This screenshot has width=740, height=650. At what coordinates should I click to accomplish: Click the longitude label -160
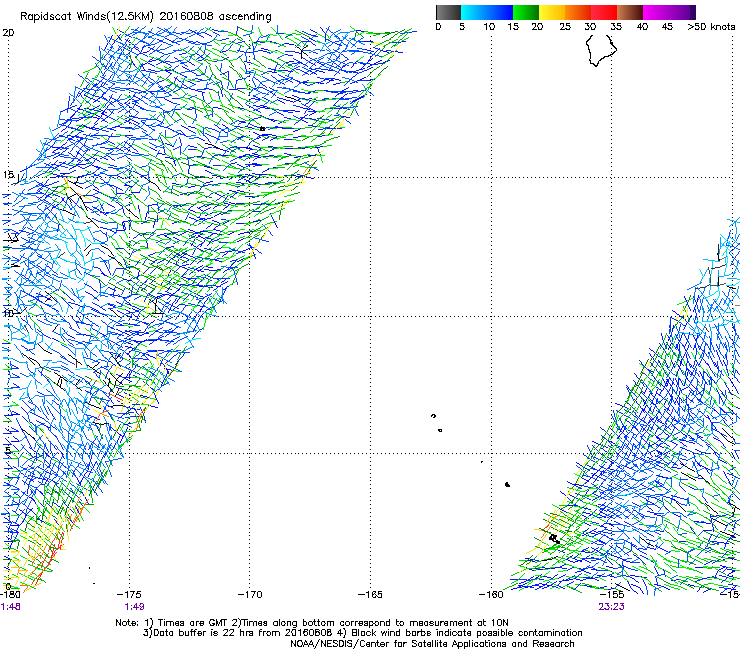(491, 595)
